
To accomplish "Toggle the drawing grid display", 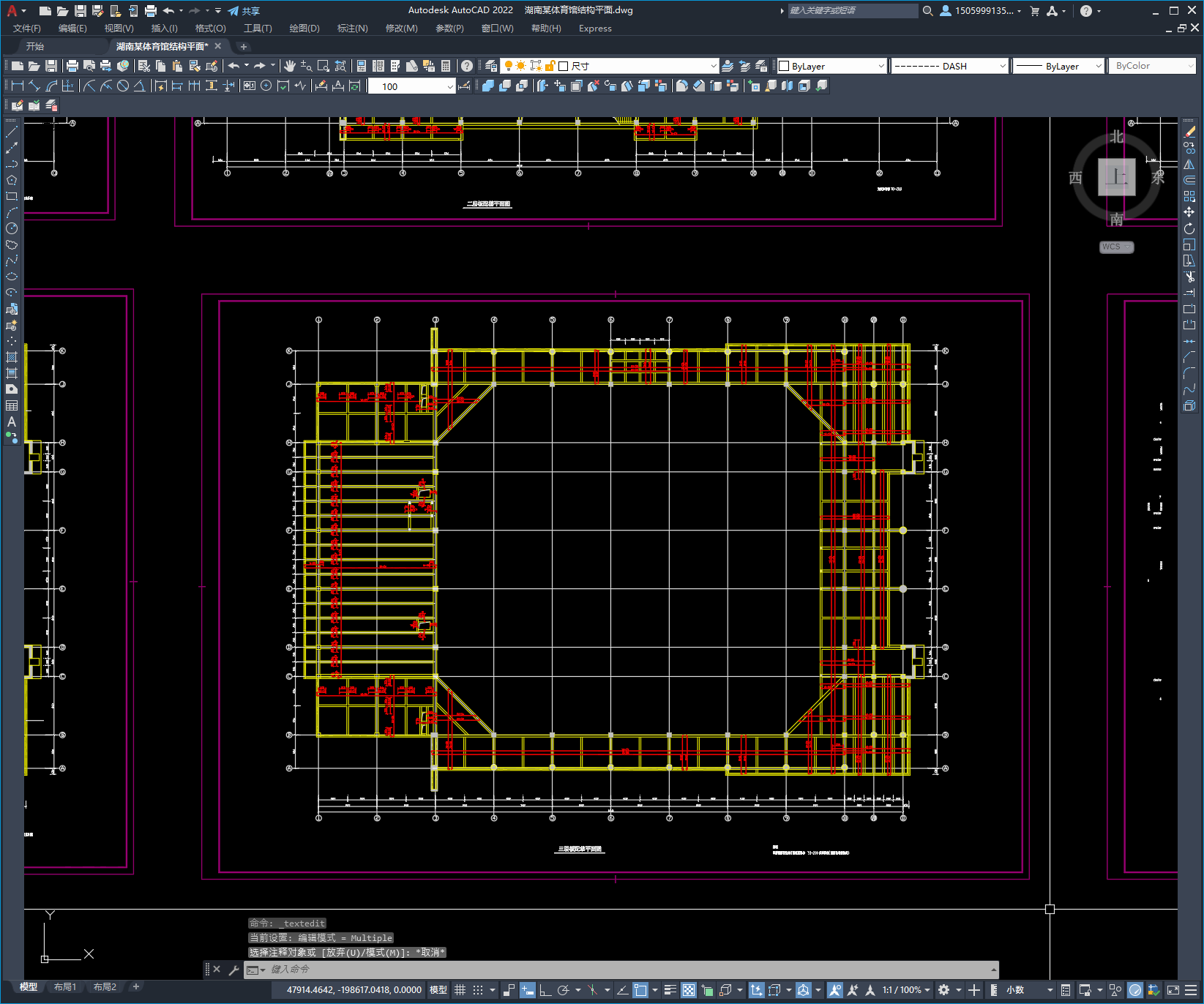I will 460,990.
